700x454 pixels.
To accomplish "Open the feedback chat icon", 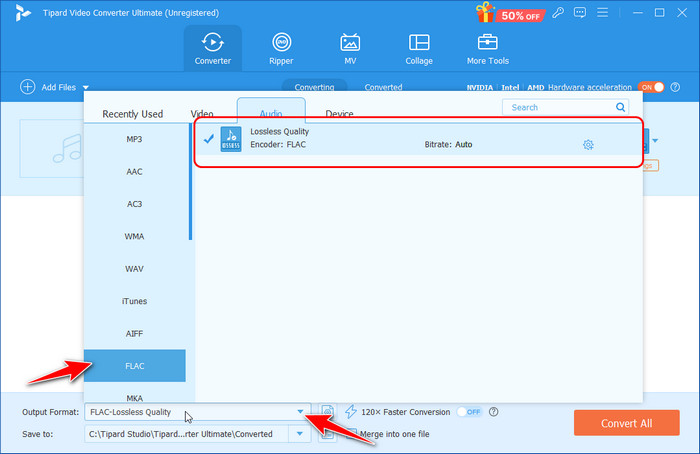I will click(580, 12).
